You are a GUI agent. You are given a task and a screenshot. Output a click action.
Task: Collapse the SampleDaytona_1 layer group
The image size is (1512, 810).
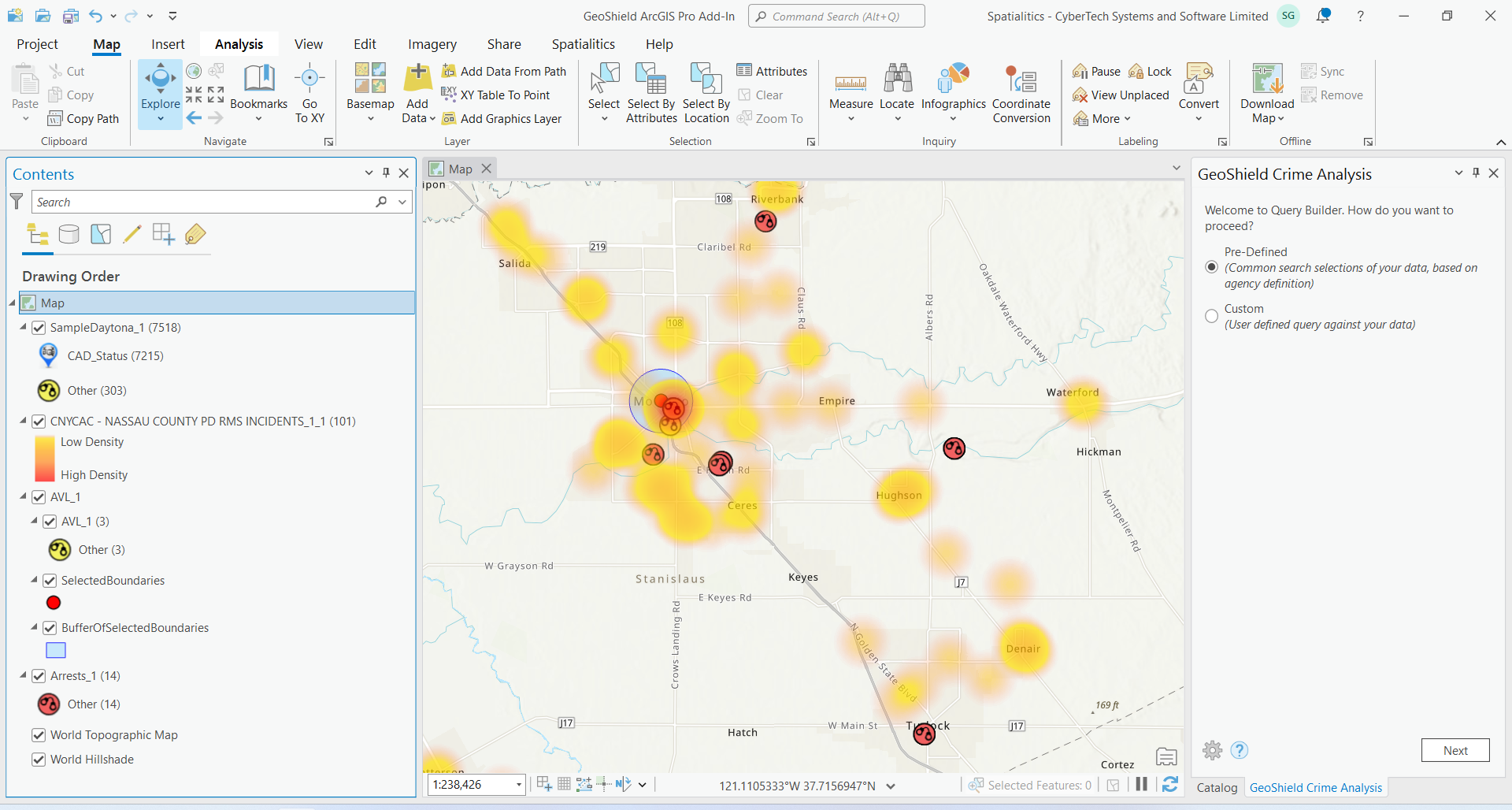click(24, 327)
